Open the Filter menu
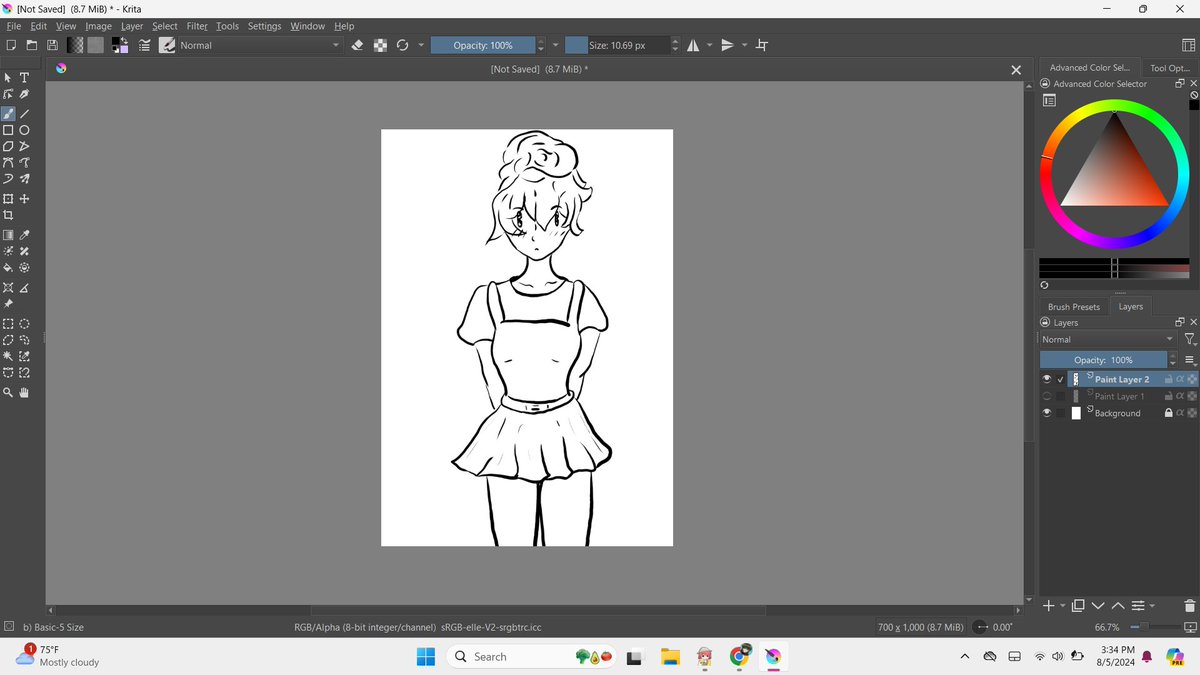 [x=197, y=26]
